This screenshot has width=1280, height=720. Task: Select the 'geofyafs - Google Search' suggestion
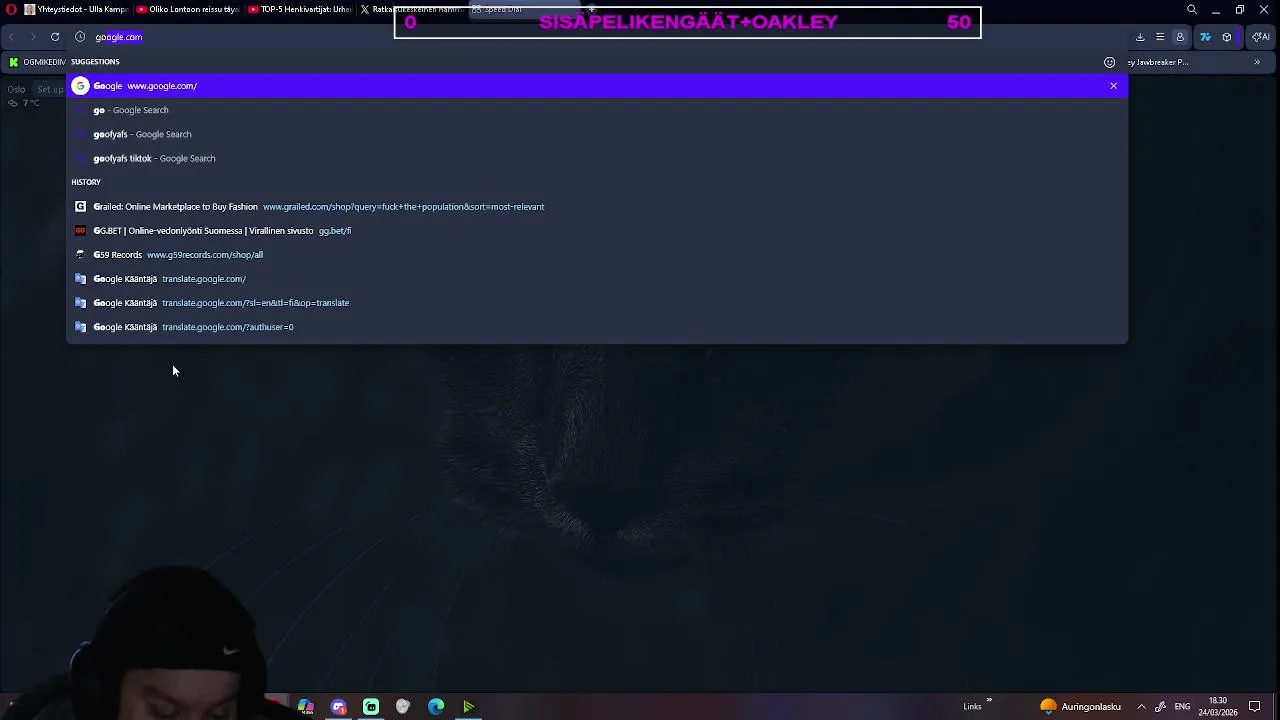[597, 134]
